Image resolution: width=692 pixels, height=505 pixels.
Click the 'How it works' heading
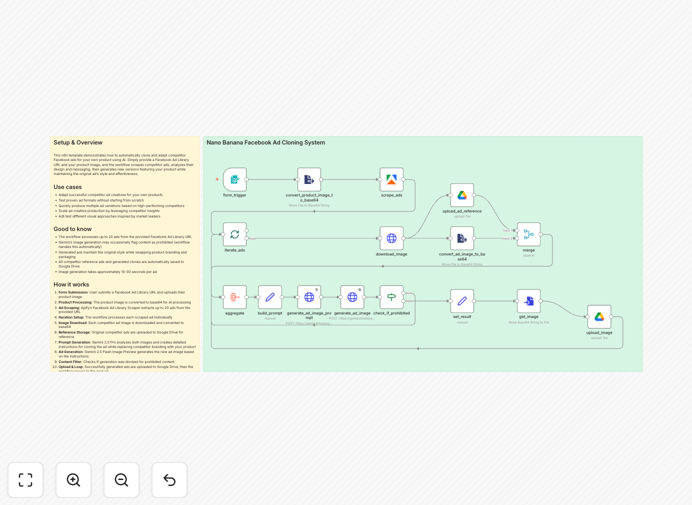click(71, 285)
